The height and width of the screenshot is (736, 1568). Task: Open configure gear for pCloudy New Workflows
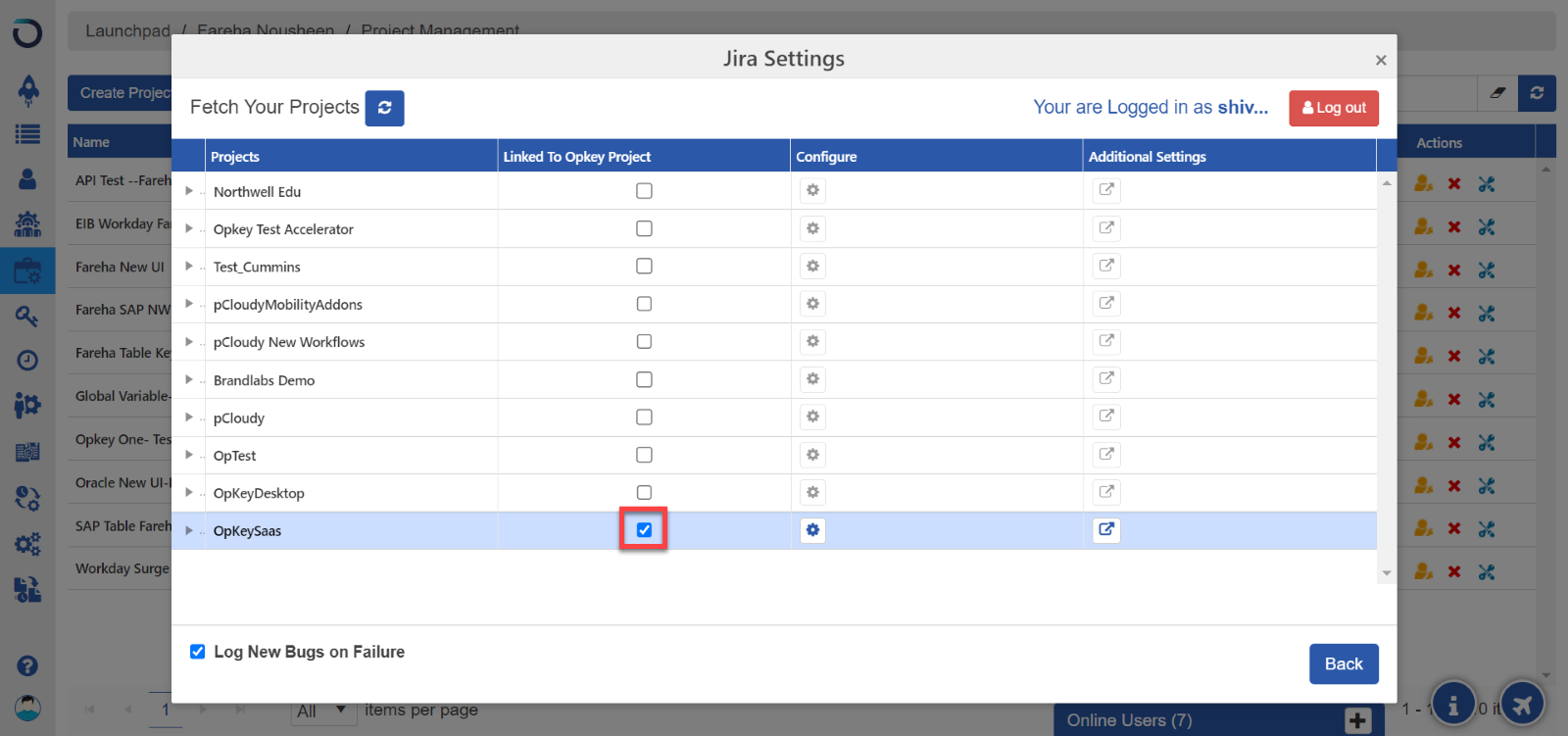(812, 341)
